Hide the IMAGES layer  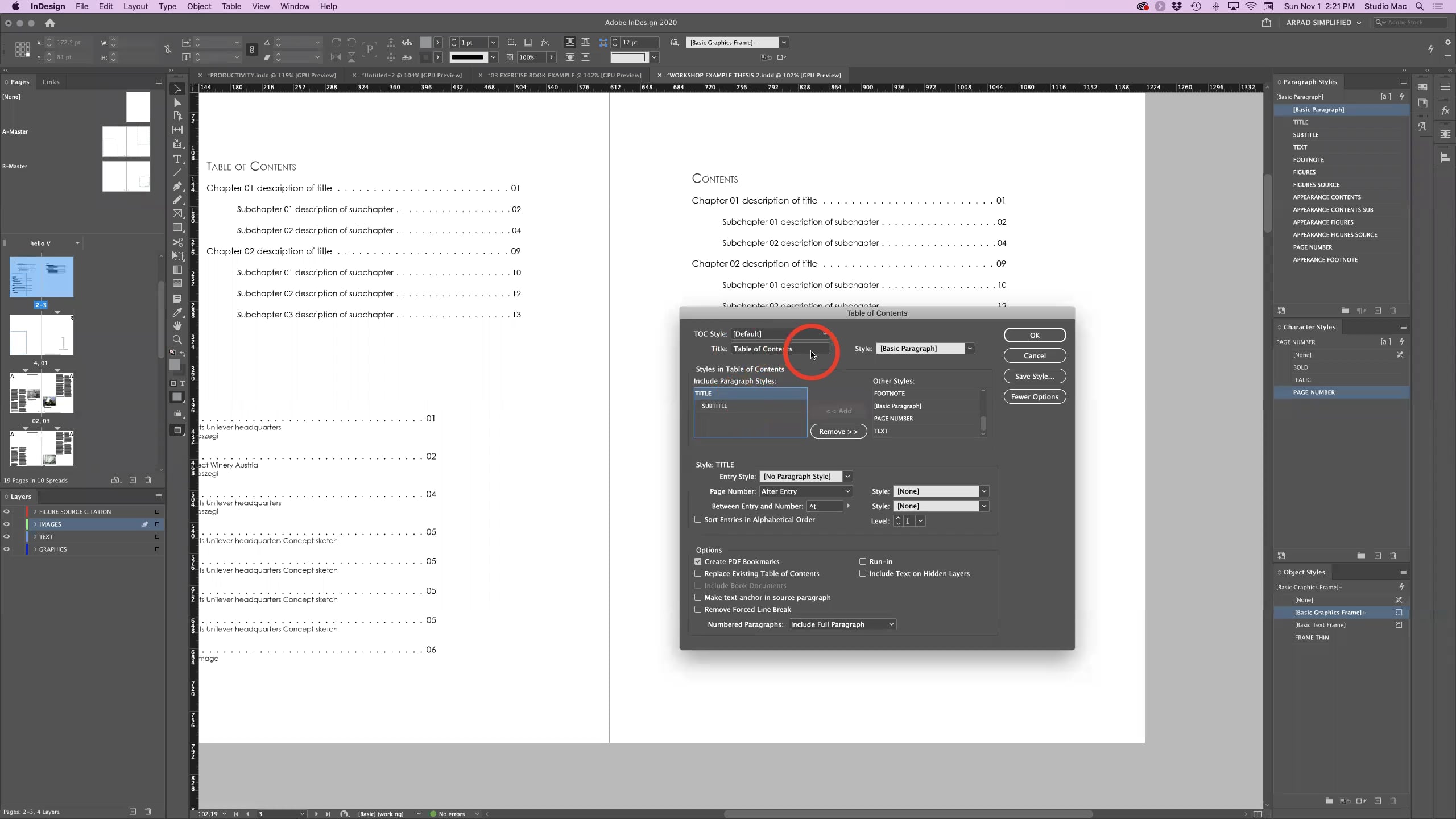[x=7, y=524]
